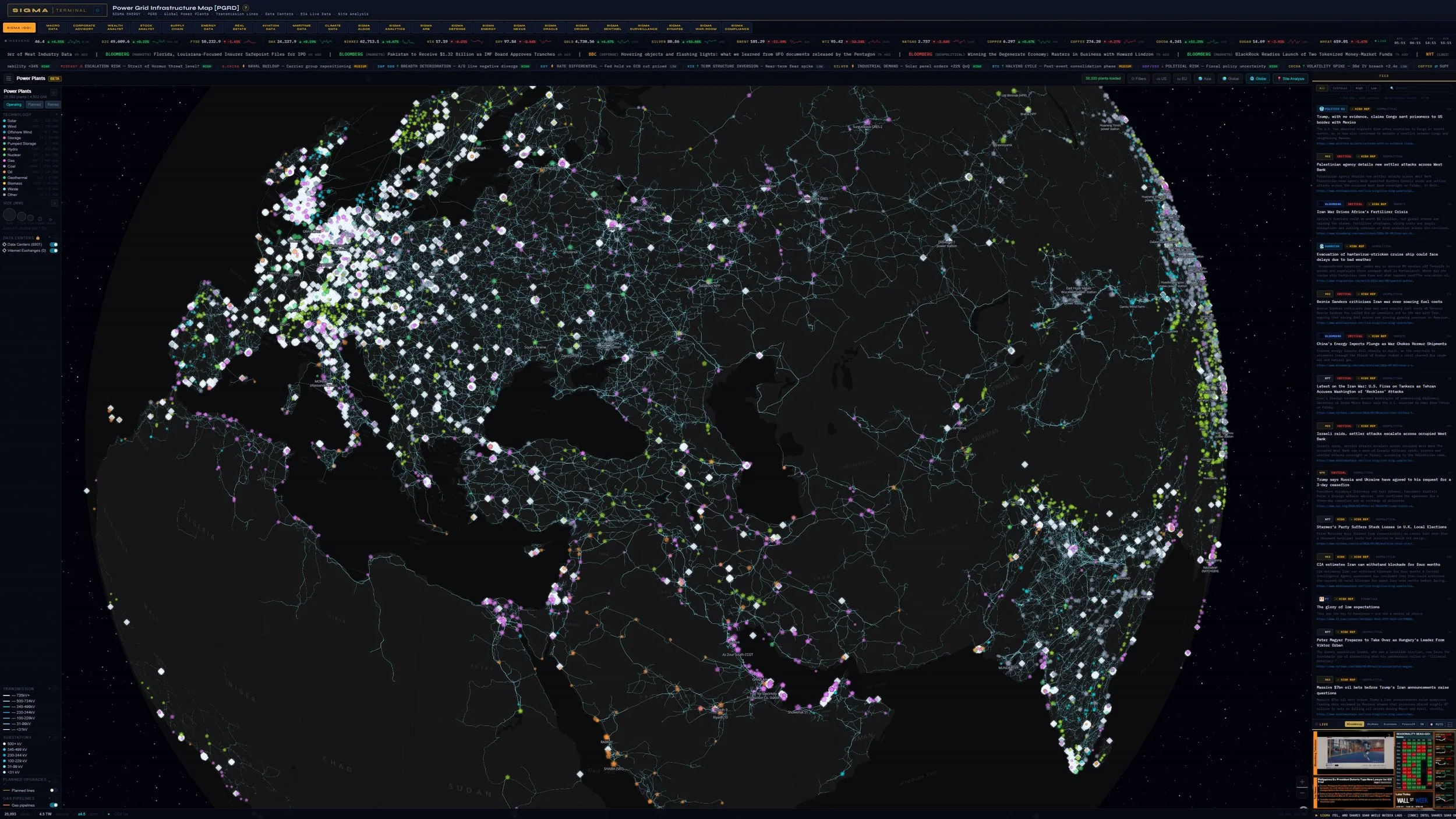Click the Asia region globe icon
The image size is (1456, 819).
[x=1200, y=79]
